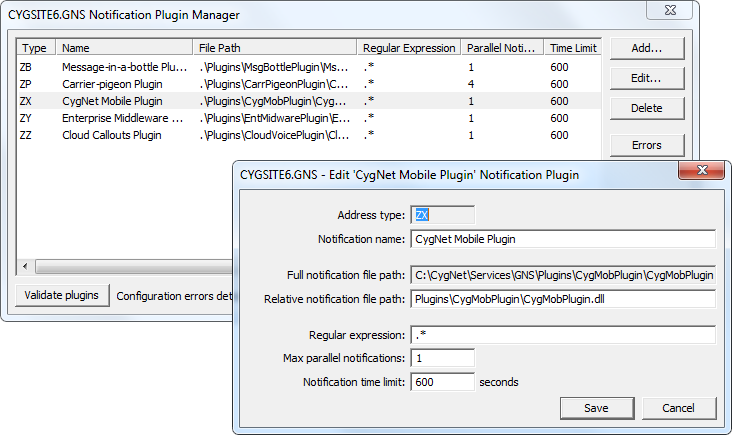Sort by Regular Expression column header

click(x=409, y=48)
